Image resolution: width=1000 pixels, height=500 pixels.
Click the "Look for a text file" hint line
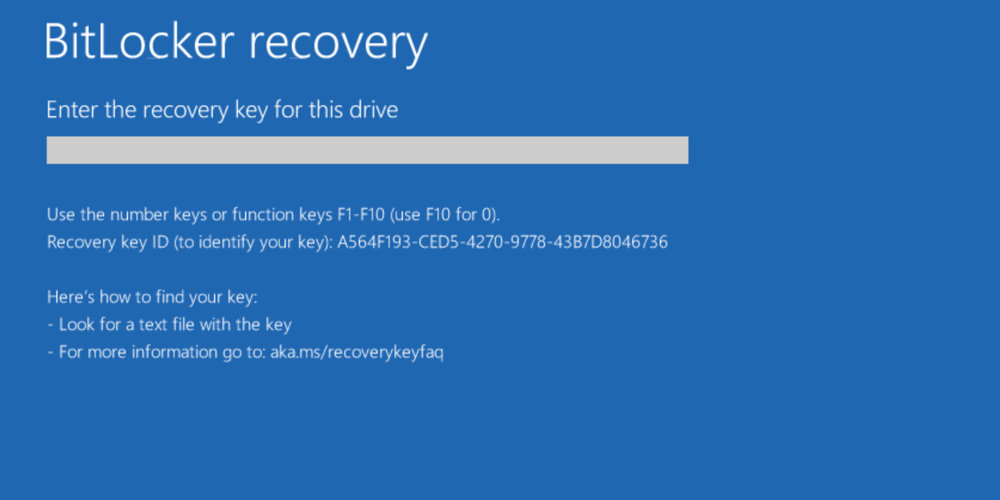(x=134, y=324)
